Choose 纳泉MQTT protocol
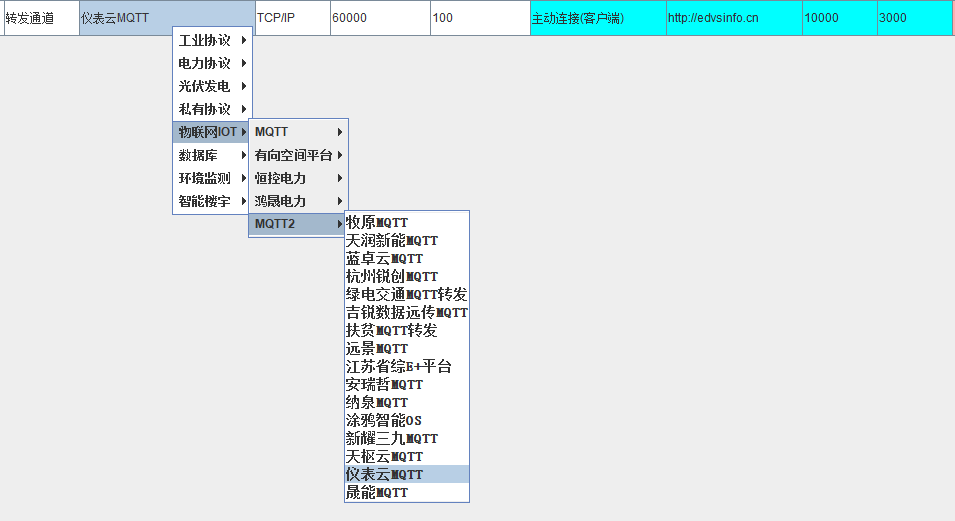Viewport: 955px width, 521px height. coord(407,402)
